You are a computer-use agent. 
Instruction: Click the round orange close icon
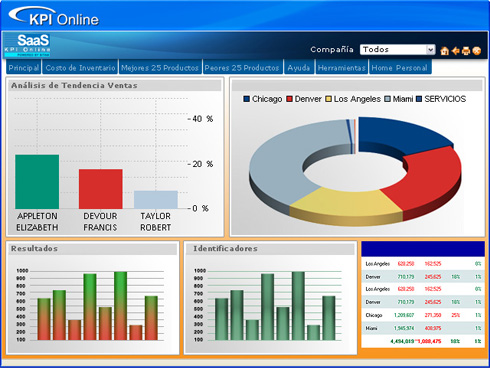pos(477,51)
